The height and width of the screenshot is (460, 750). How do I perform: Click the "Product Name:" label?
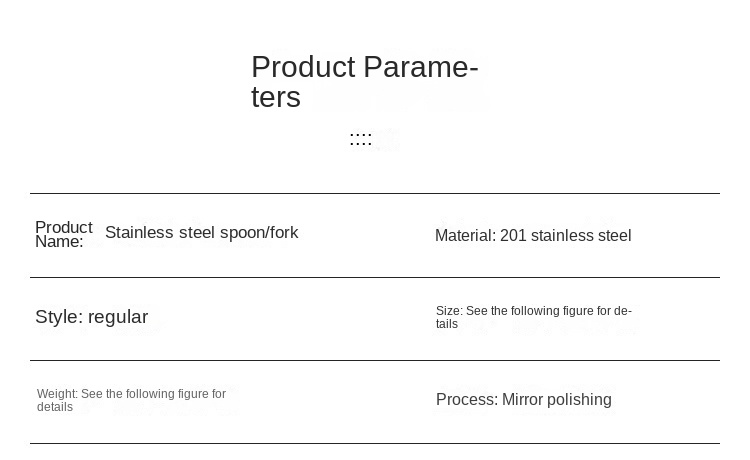(x=63, y=234)
